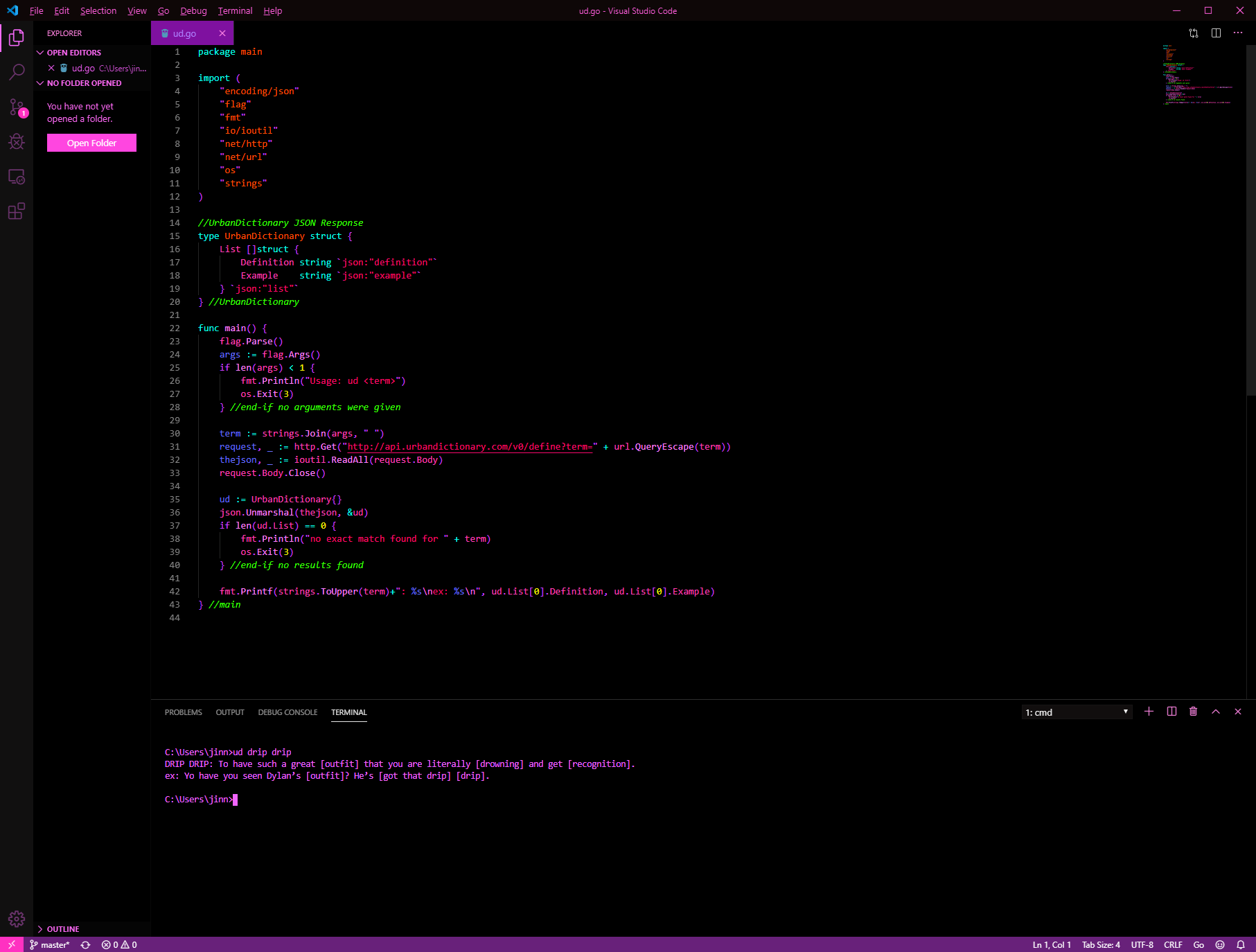
Task: Click the "encoding/json" import line
Action: click(x=259, y=91)
